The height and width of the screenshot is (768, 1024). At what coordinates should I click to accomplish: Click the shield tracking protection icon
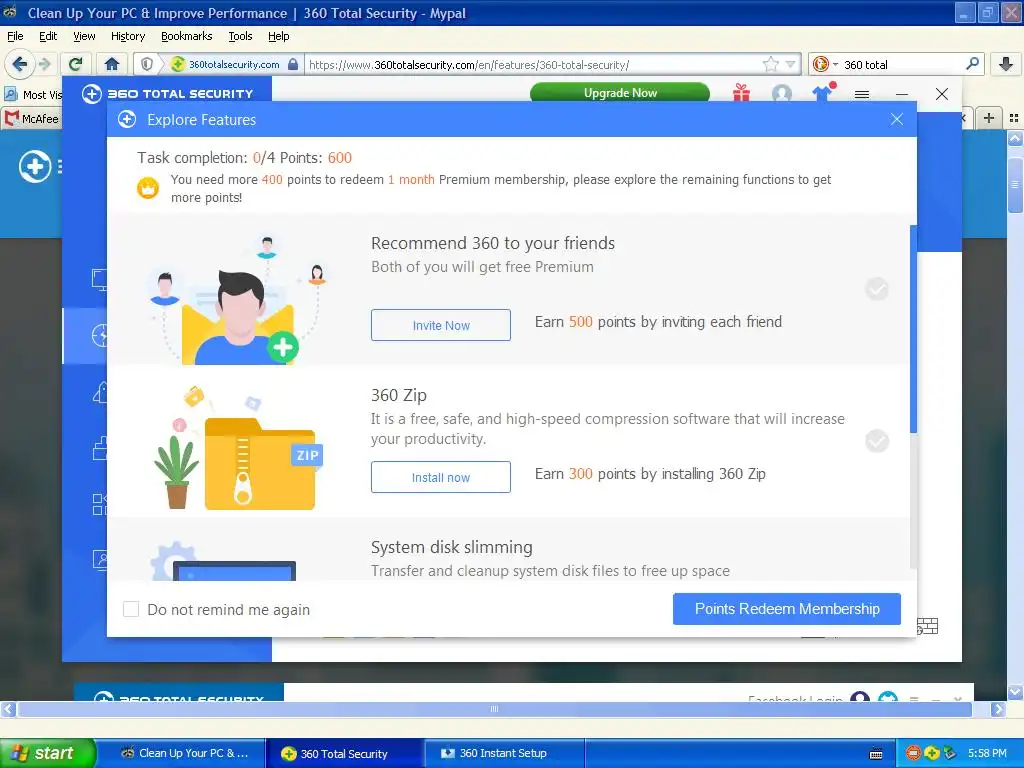point(147,64)
